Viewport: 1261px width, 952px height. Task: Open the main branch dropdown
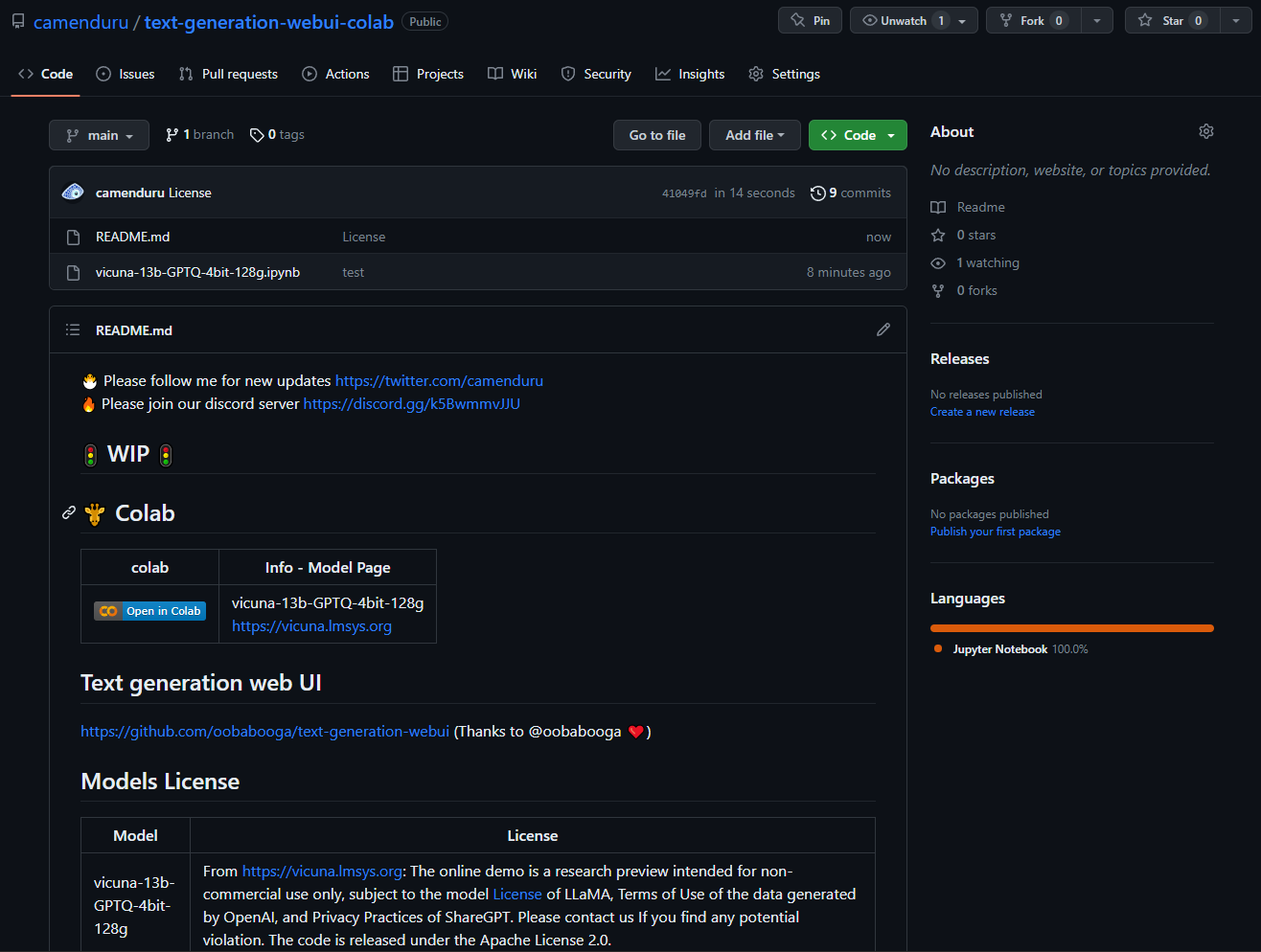tap(99, 134)
